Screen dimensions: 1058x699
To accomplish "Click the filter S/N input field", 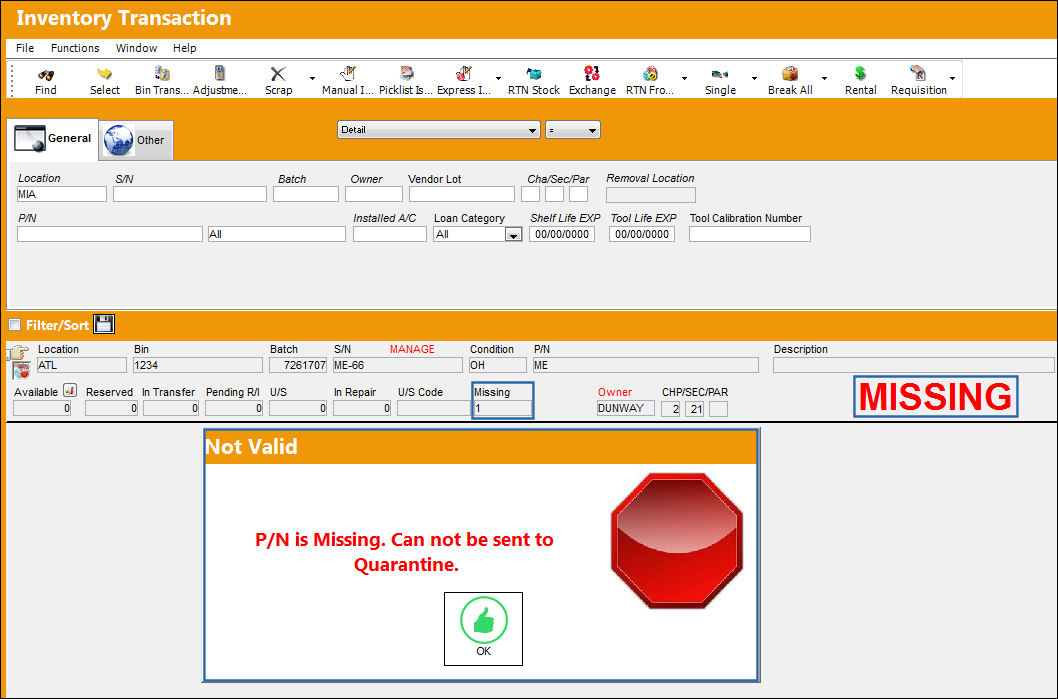I will pos(190,194).
